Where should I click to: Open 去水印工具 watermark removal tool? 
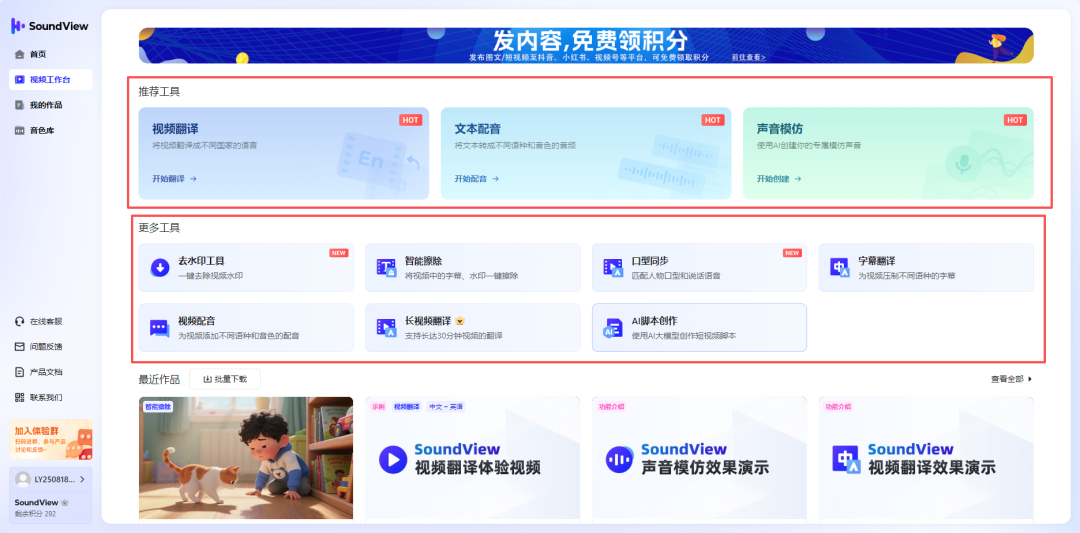(246, 268)
